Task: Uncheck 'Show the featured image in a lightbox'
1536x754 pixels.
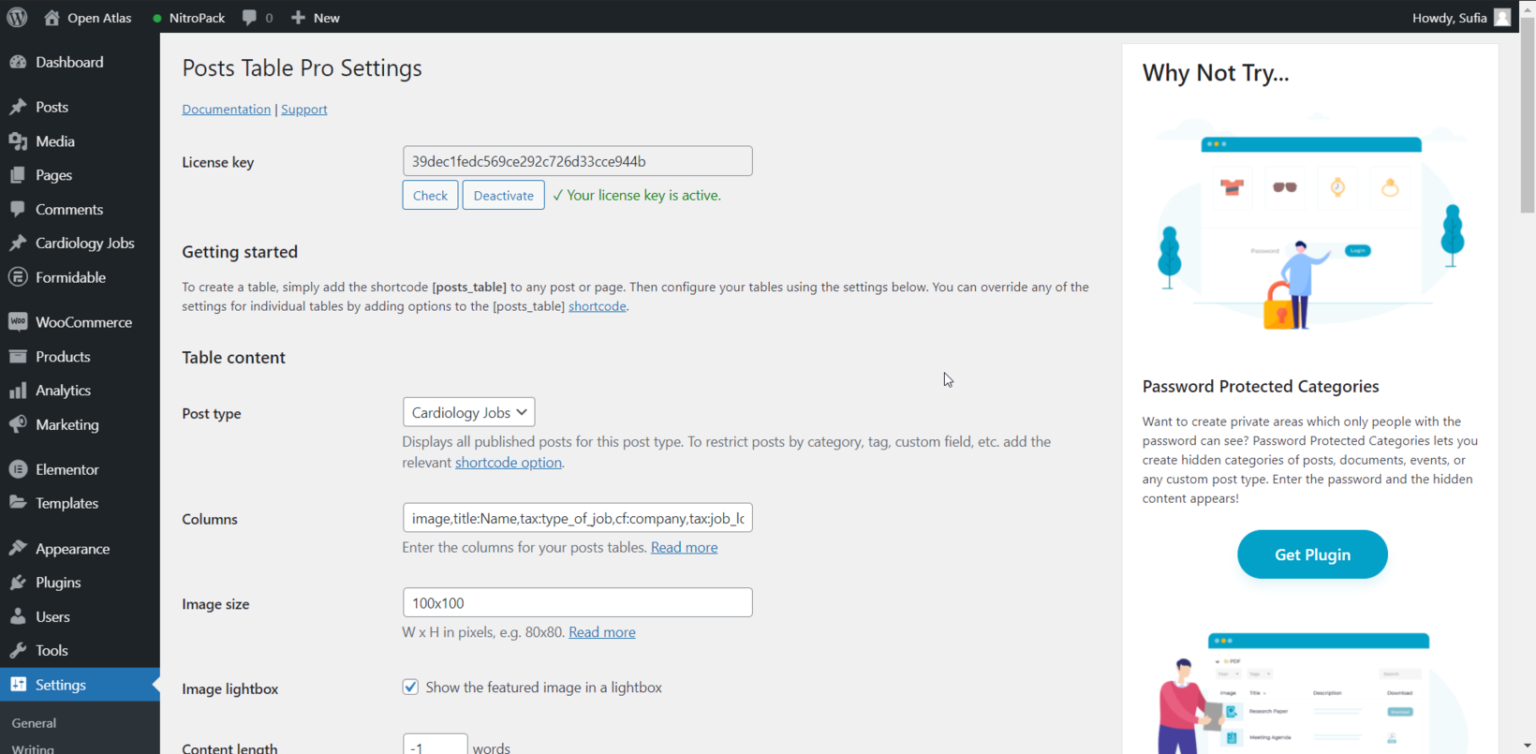Action: [410, 687]
